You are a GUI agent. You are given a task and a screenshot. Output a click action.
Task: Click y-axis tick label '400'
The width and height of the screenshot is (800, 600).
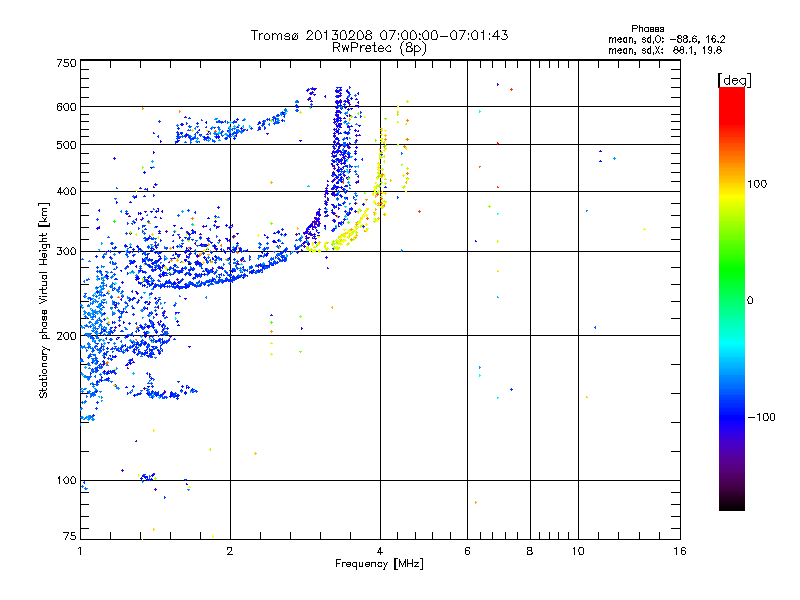point(66,191)
